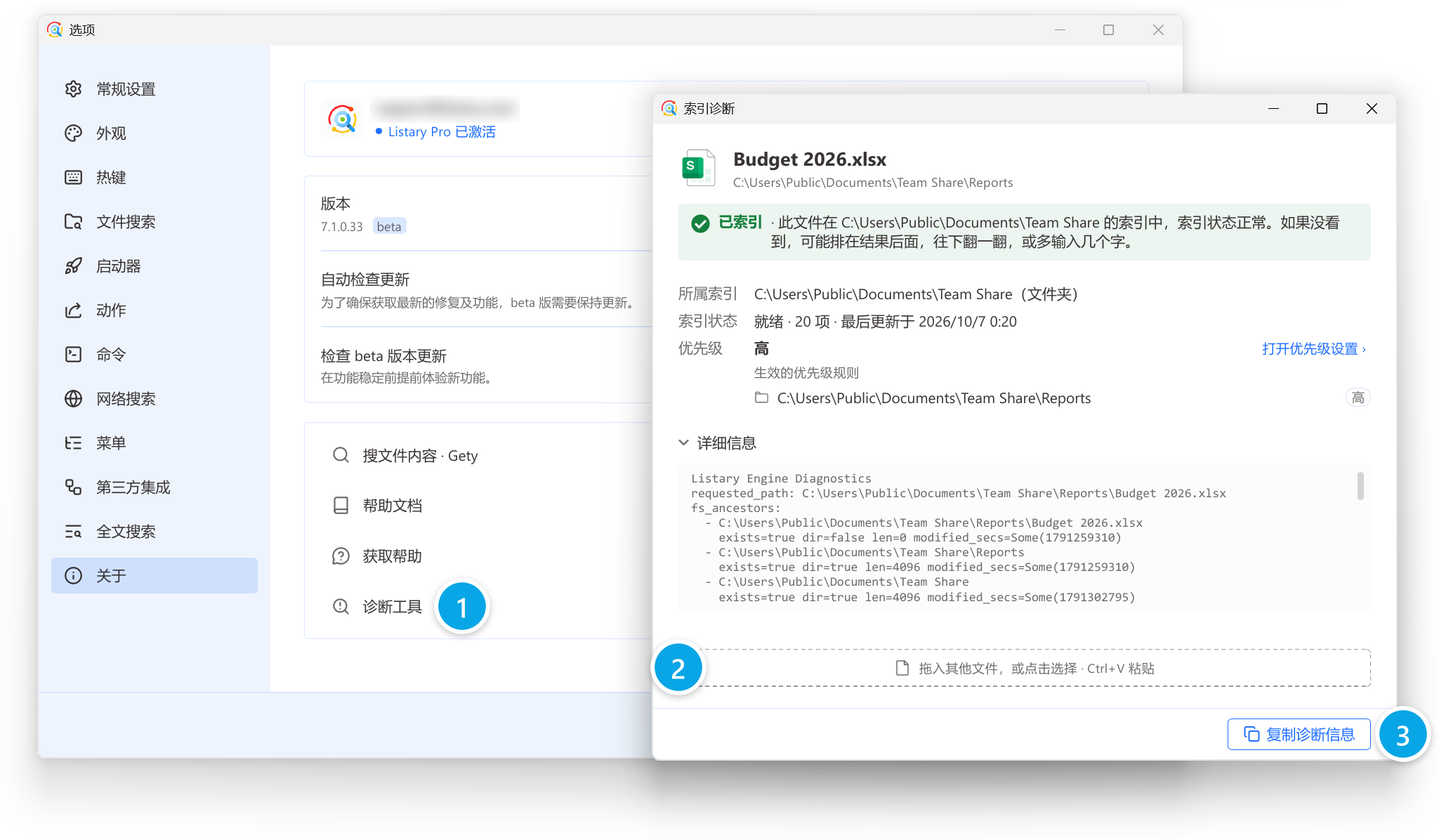The height and width of the screenshot is (840, 1439).
Task: Click the 全文搜索 text-search icon
Action: (73, 532)
